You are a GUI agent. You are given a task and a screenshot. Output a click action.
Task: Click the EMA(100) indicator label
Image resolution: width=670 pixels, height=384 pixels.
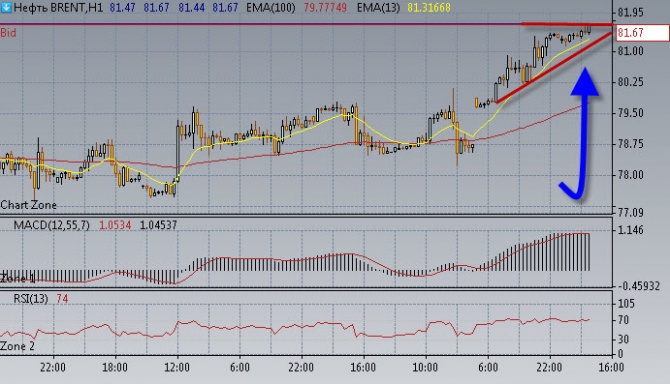270,7
